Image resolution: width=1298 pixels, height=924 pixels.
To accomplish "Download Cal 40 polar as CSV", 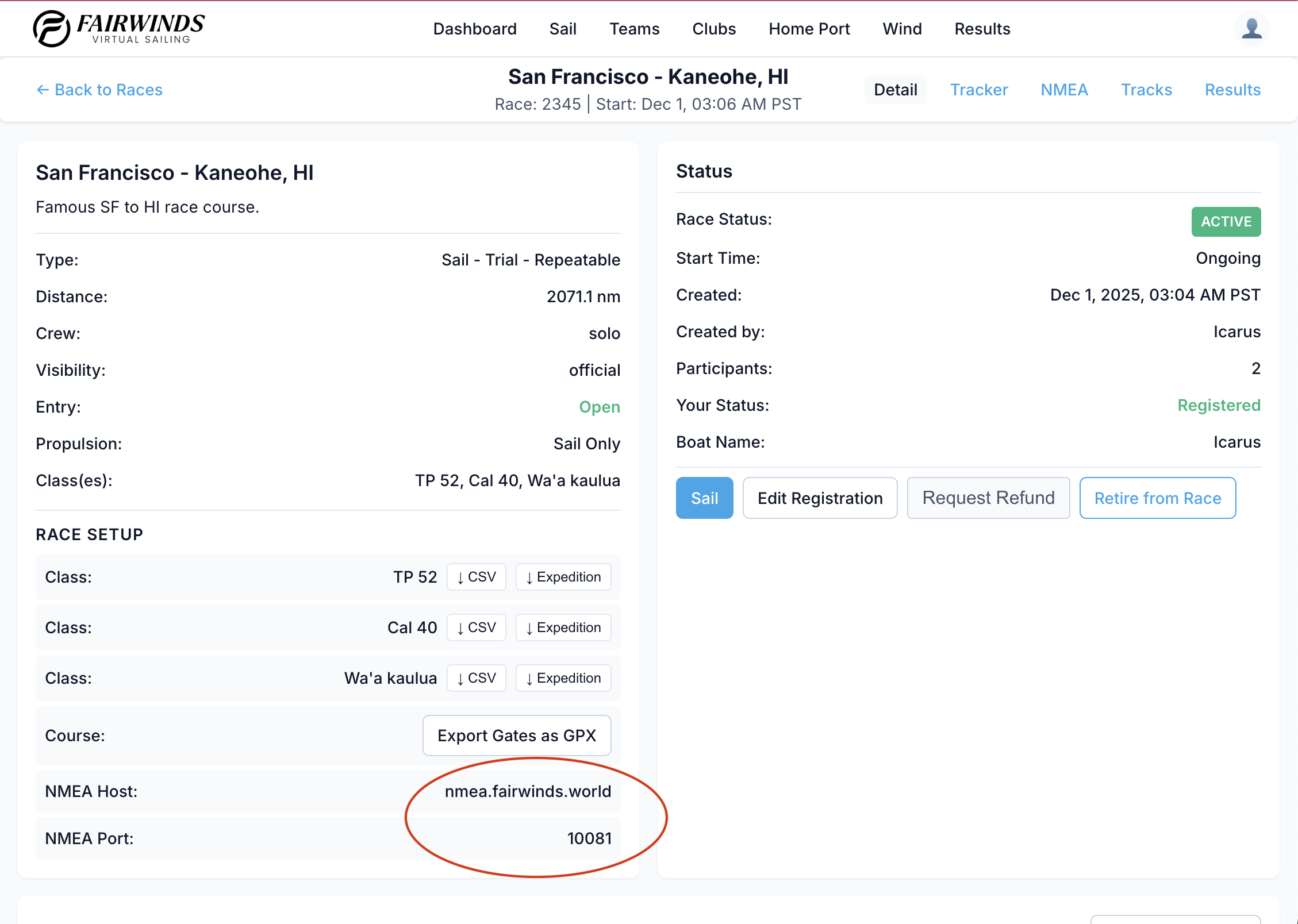I will 476,627.
